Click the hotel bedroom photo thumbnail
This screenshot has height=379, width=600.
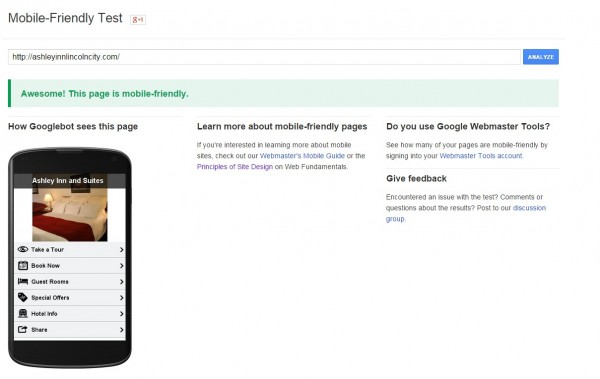70,214
